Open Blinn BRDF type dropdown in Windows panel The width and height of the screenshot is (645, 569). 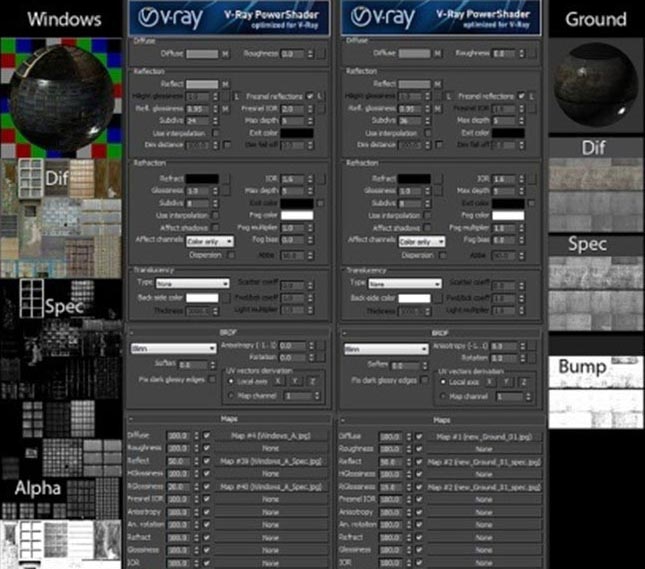(x=173, y=348)
